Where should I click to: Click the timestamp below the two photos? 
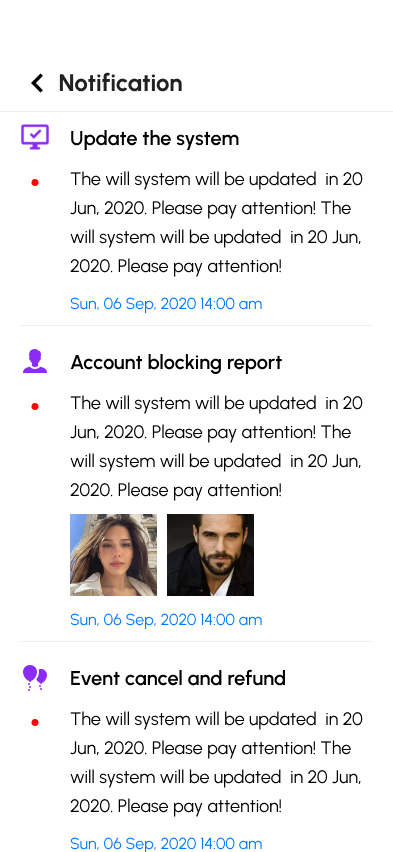pos(166,619)
